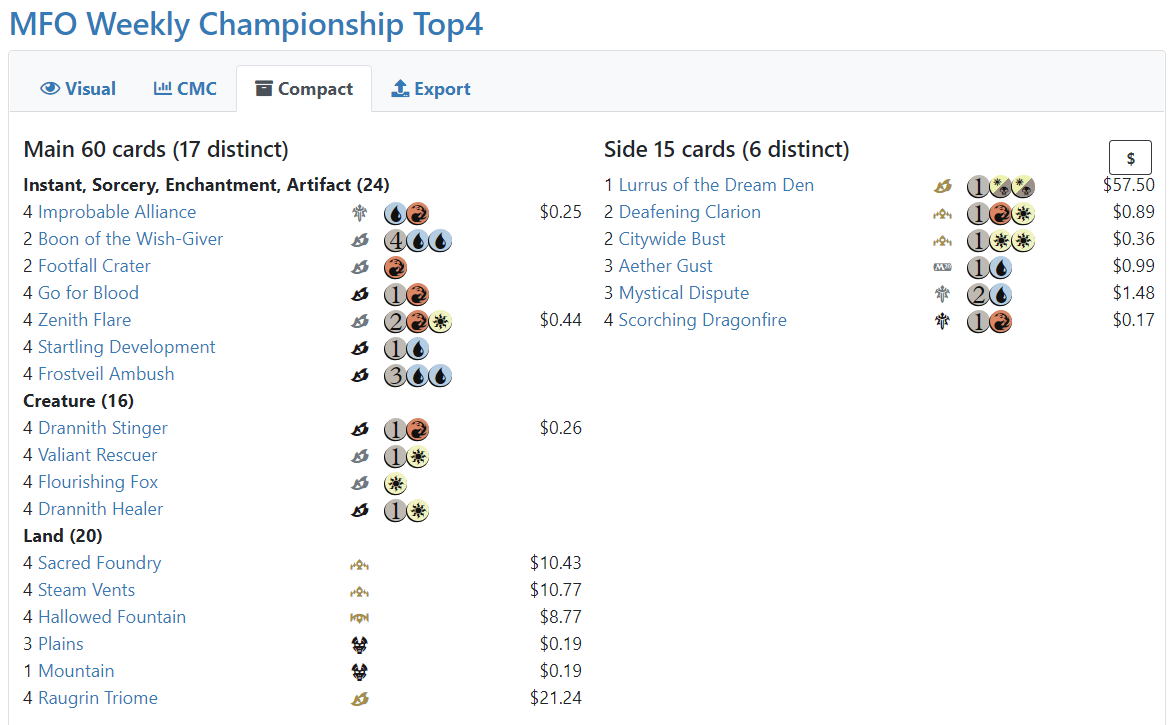The image size is (1169, 725).
Task: Click the mana cost of Boon of the Wish-Giver
Action: click(417, 240)
